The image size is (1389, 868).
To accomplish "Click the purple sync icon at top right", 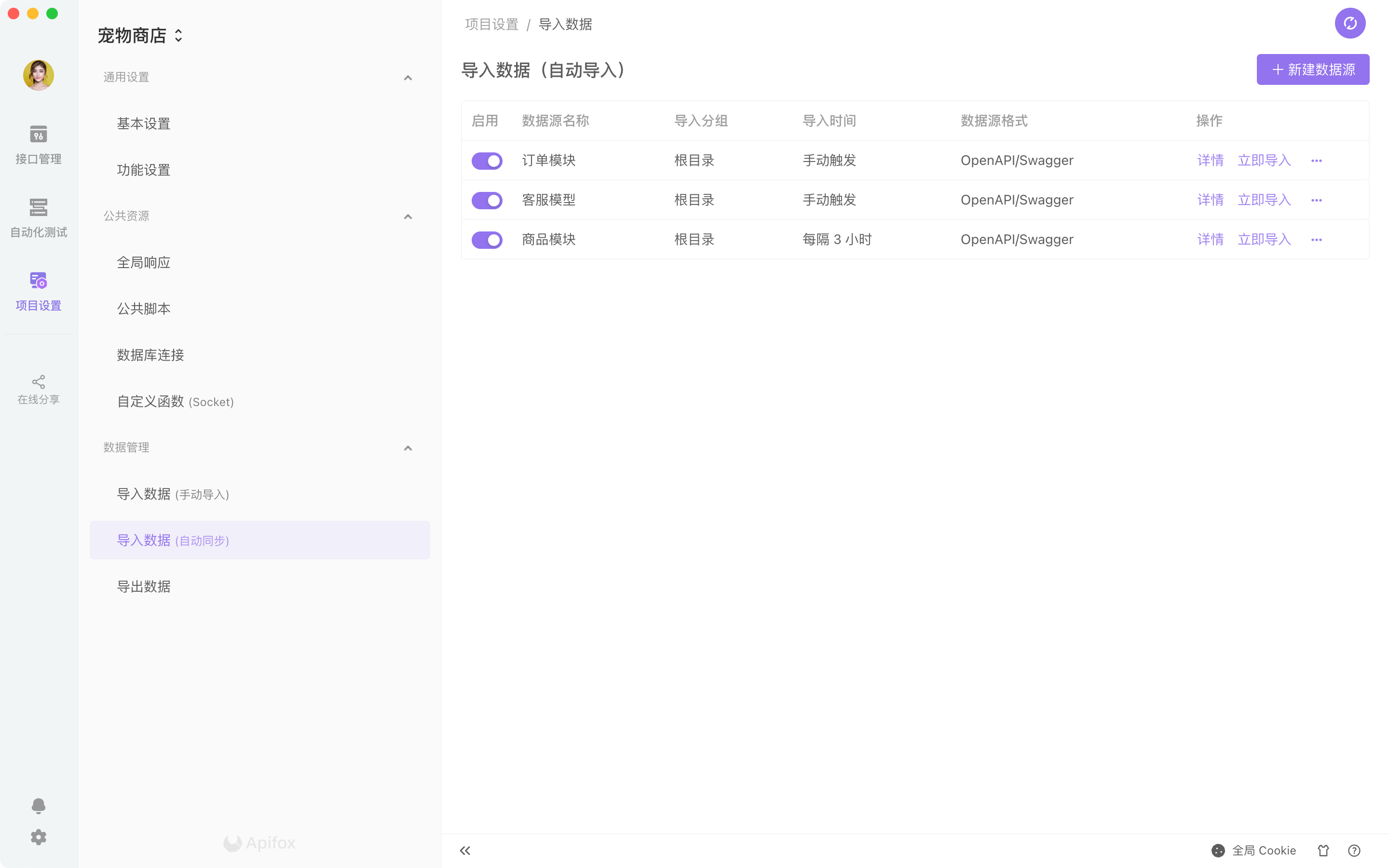I will pos(1349,24).
